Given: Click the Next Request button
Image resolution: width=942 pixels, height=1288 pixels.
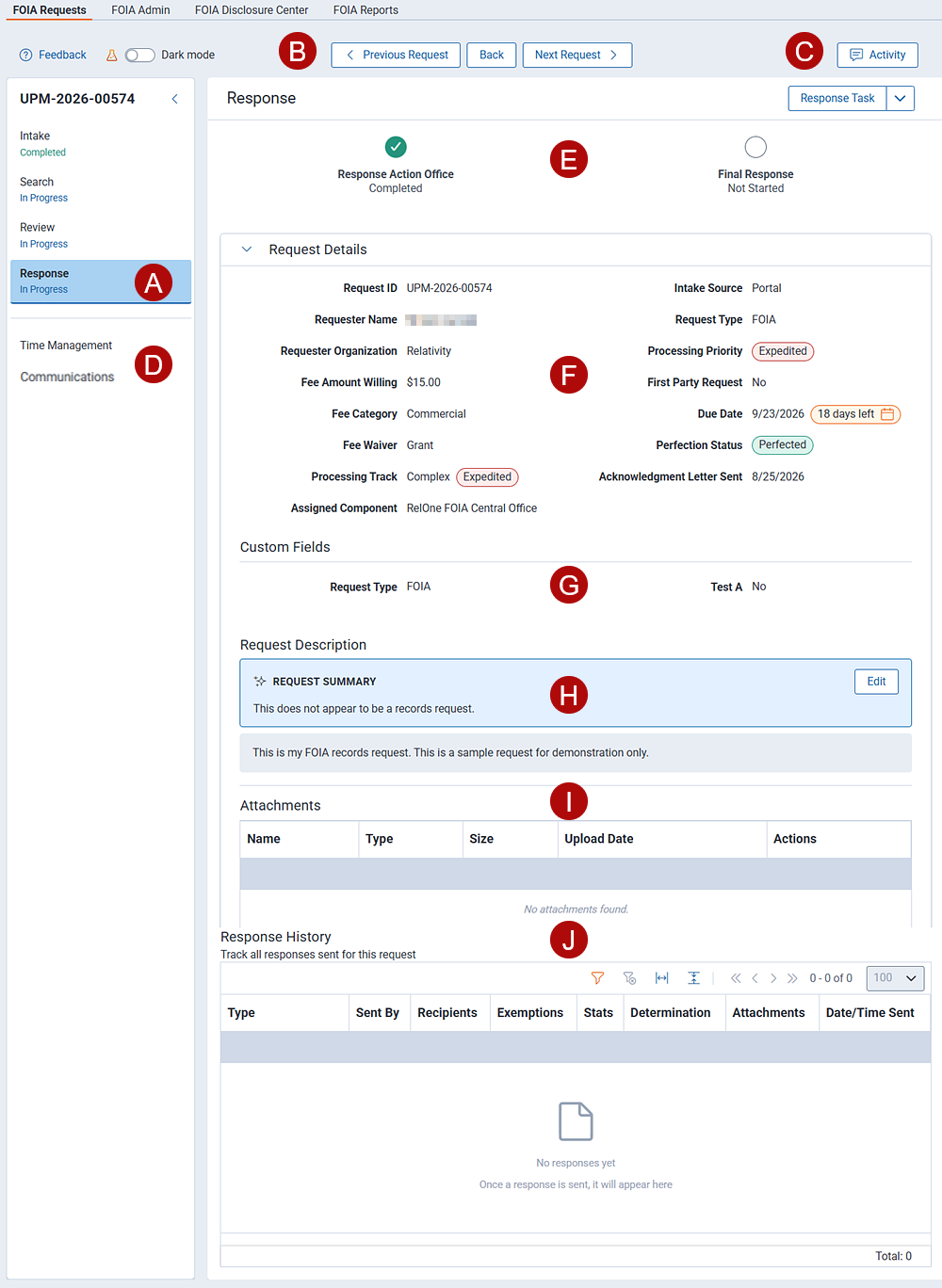Looking at the screenshot, I should 577,55.
